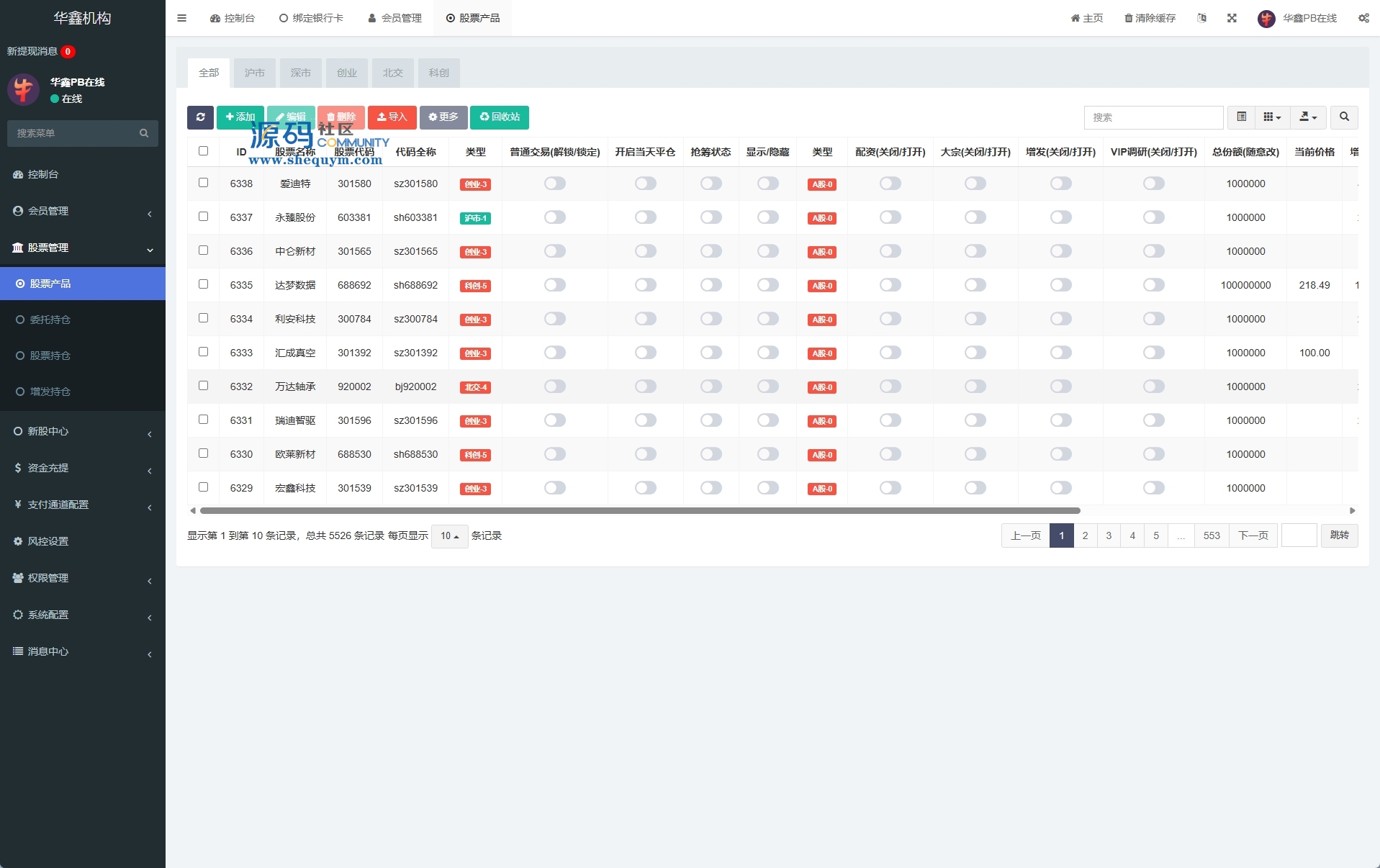Open the page size dropdown showing 10

449,536
